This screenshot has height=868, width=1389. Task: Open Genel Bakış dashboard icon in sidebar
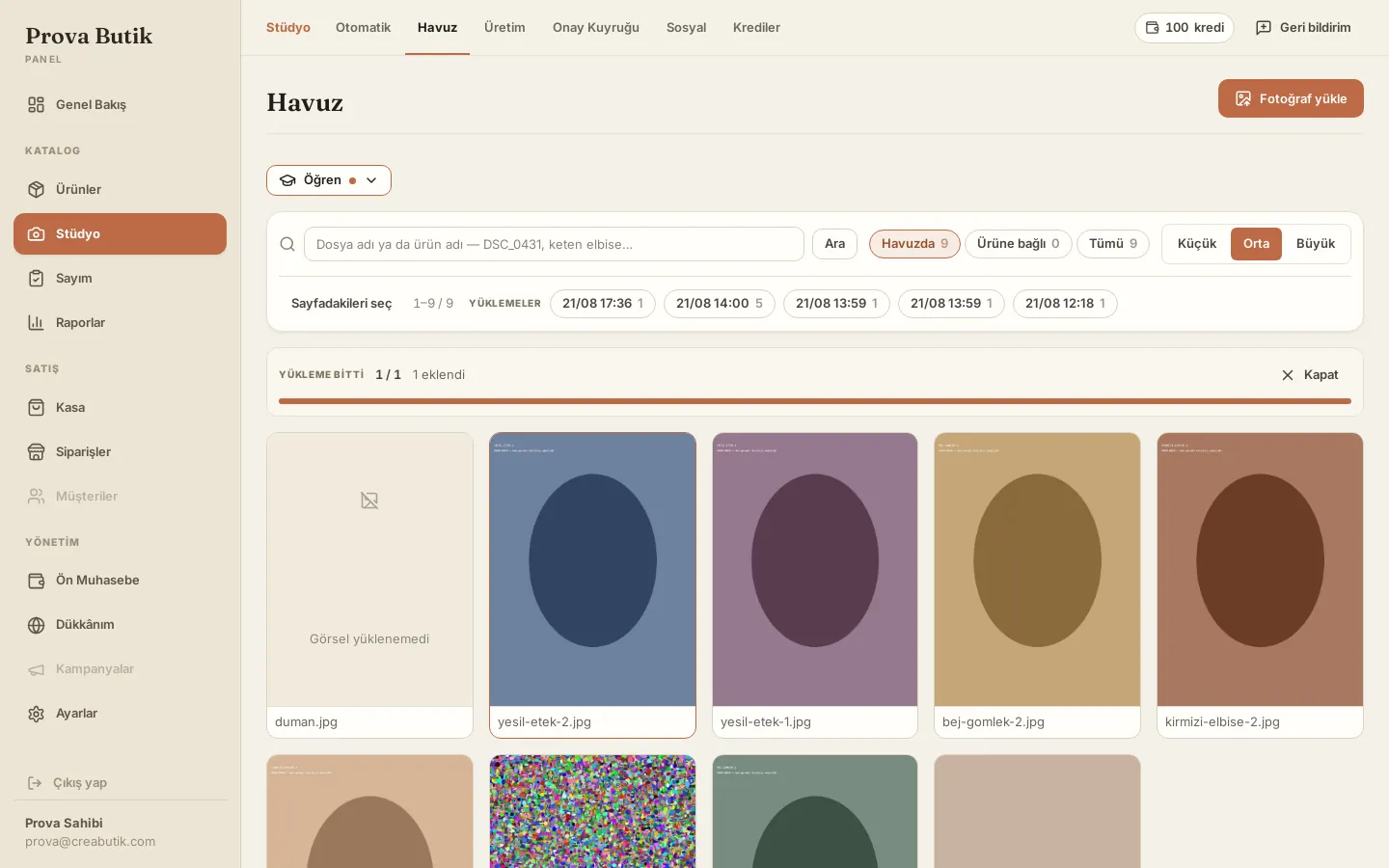tap(36, 105)
